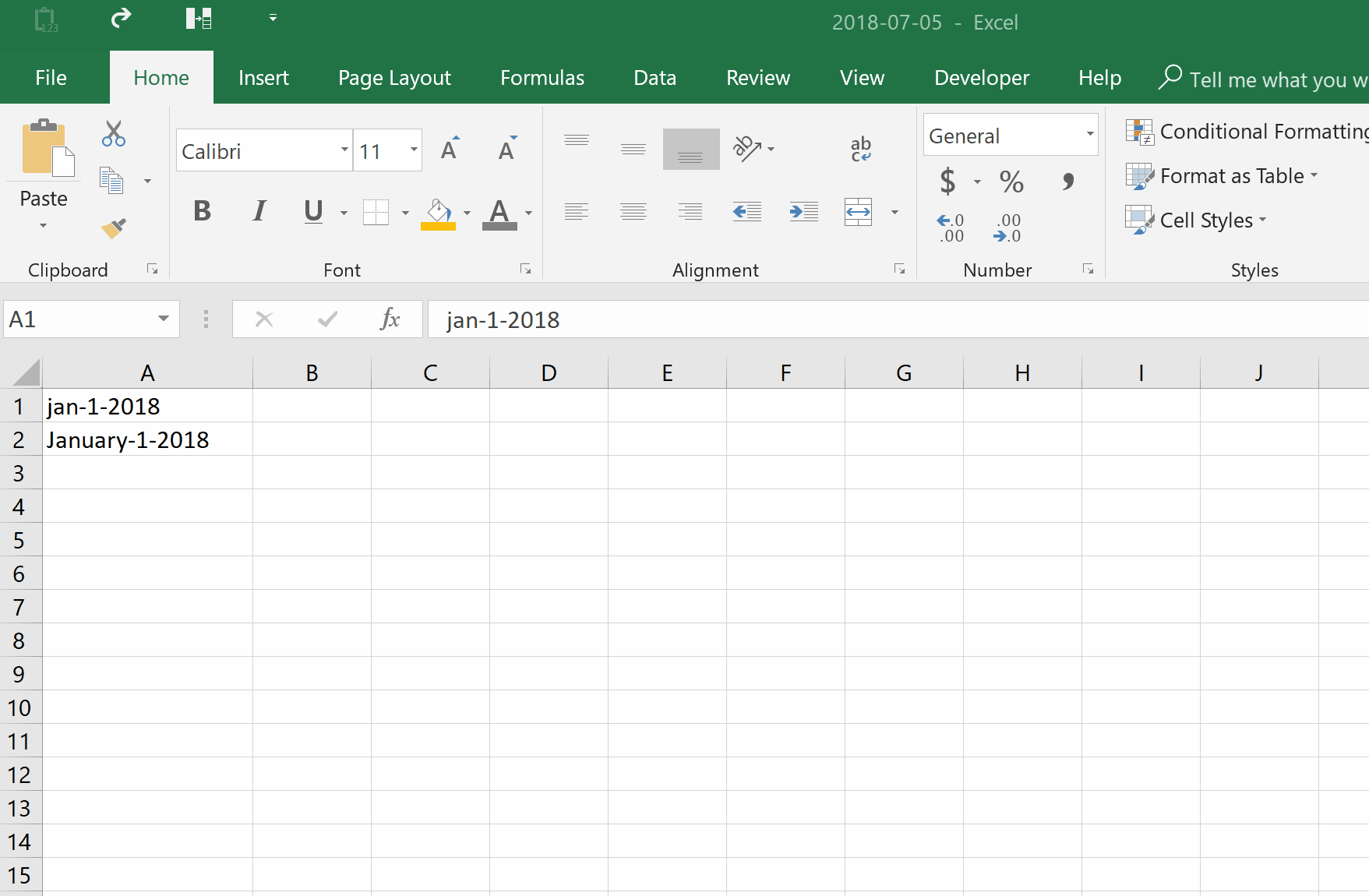Open the General number format dropdown
Image resolution: width=1369 pixels, height=896 pixels.
[1090, 134]
